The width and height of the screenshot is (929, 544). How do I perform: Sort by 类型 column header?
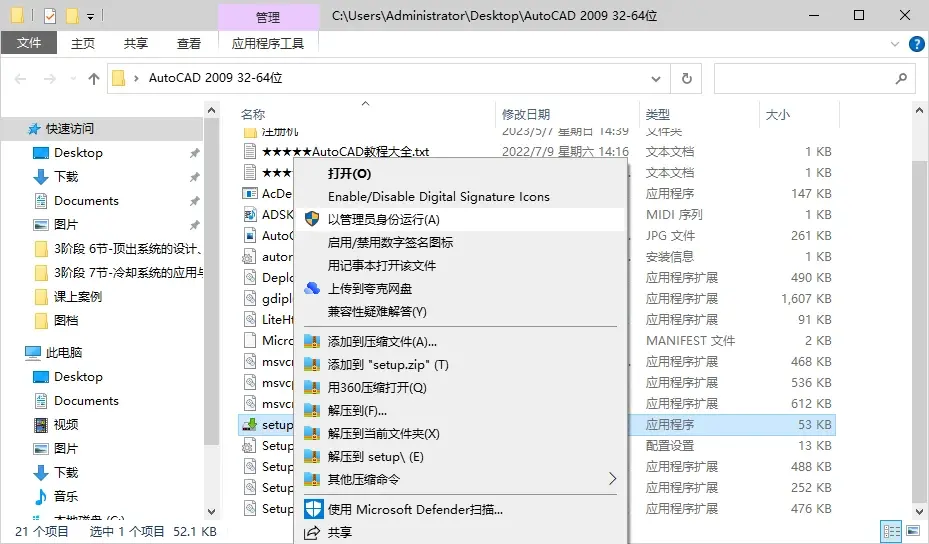[x=658, y=114]
